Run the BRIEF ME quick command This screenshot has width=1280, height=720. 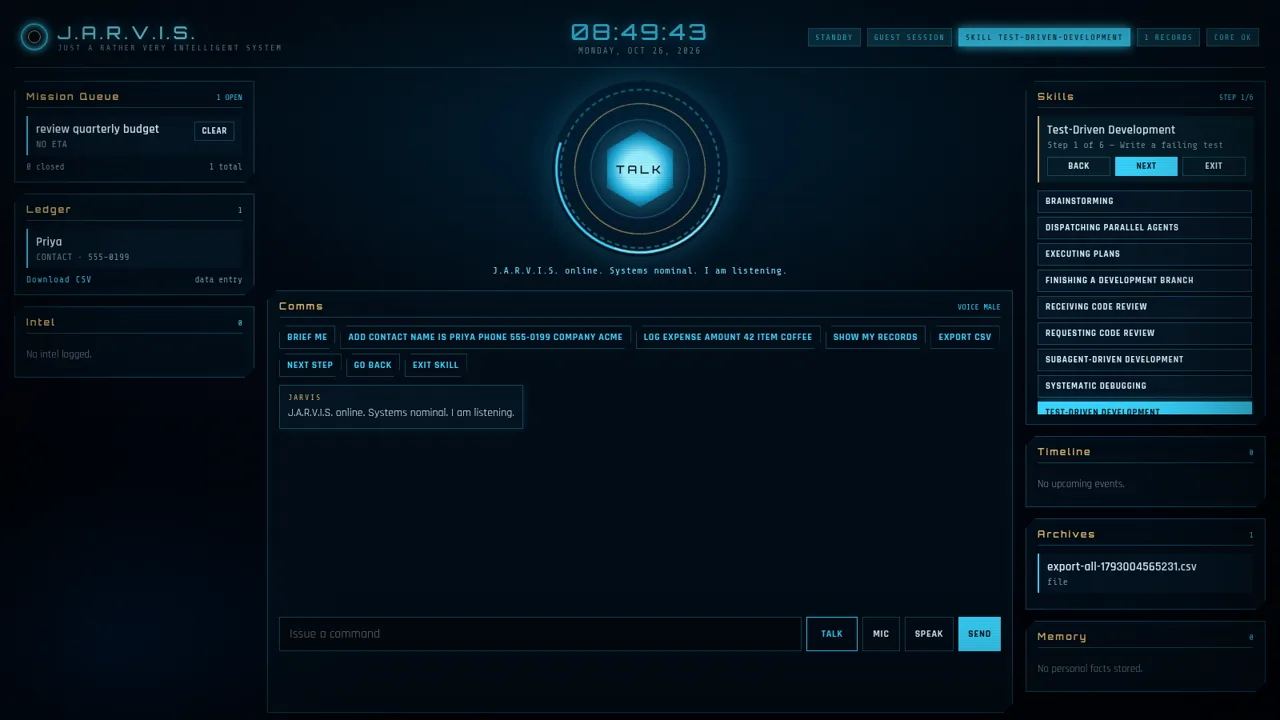tap(307, 337)
